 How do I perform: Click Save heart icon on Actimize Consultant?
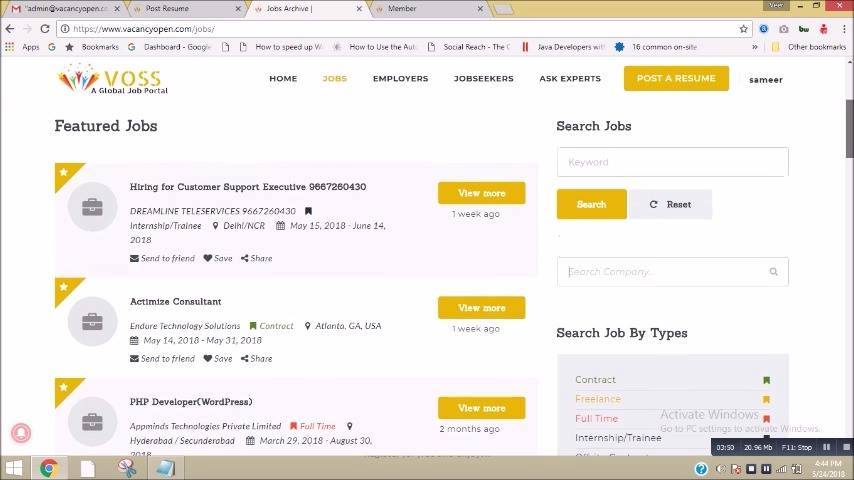208,359
